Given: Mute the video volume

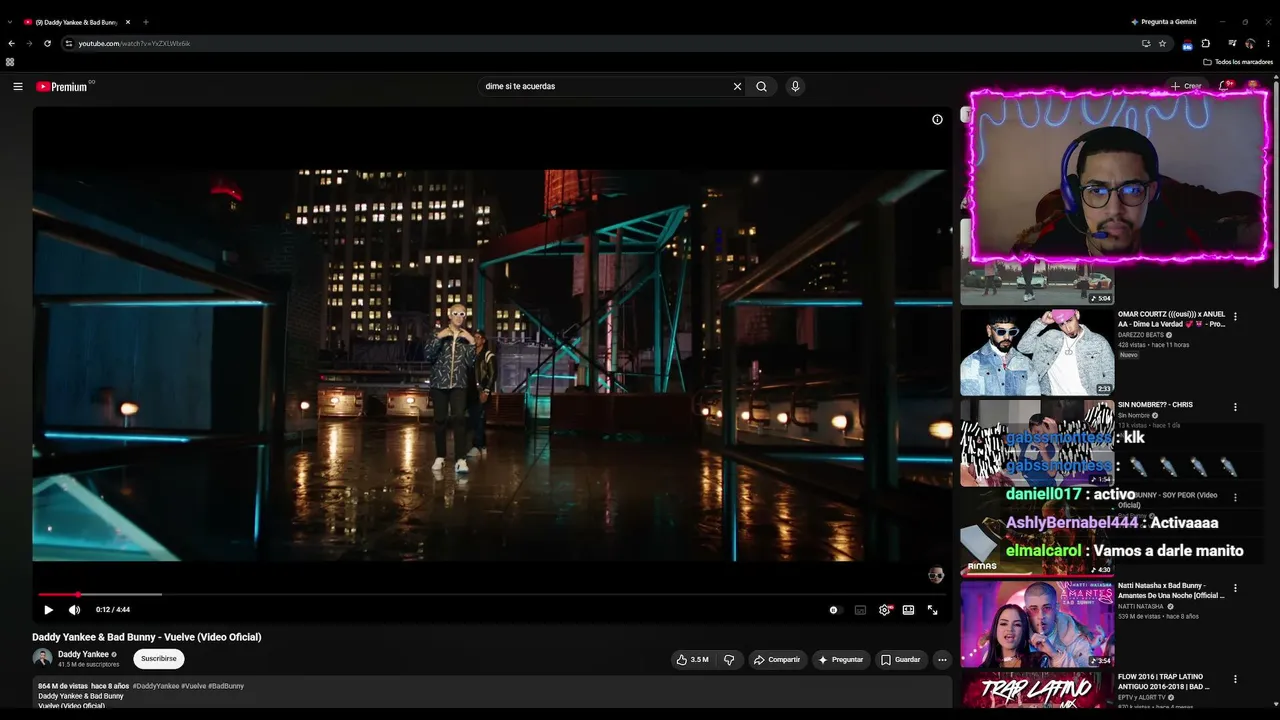Looking at the screenshot, I should tap(74, 610).
